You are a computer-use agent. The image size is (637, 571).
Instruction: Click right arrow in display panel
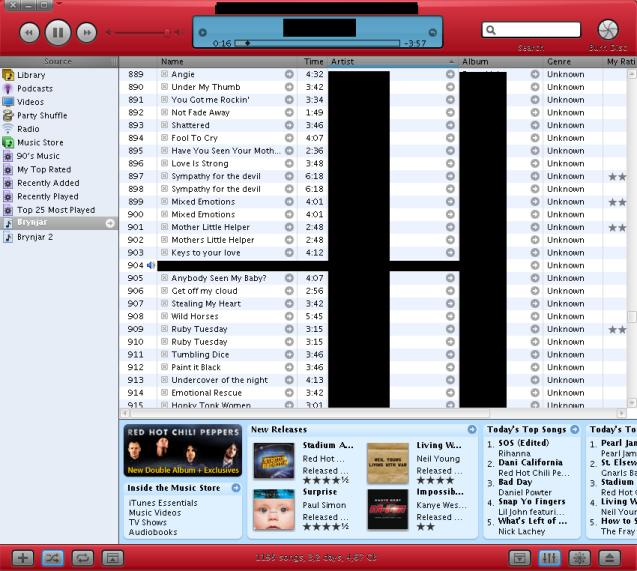tap(433, 32)
